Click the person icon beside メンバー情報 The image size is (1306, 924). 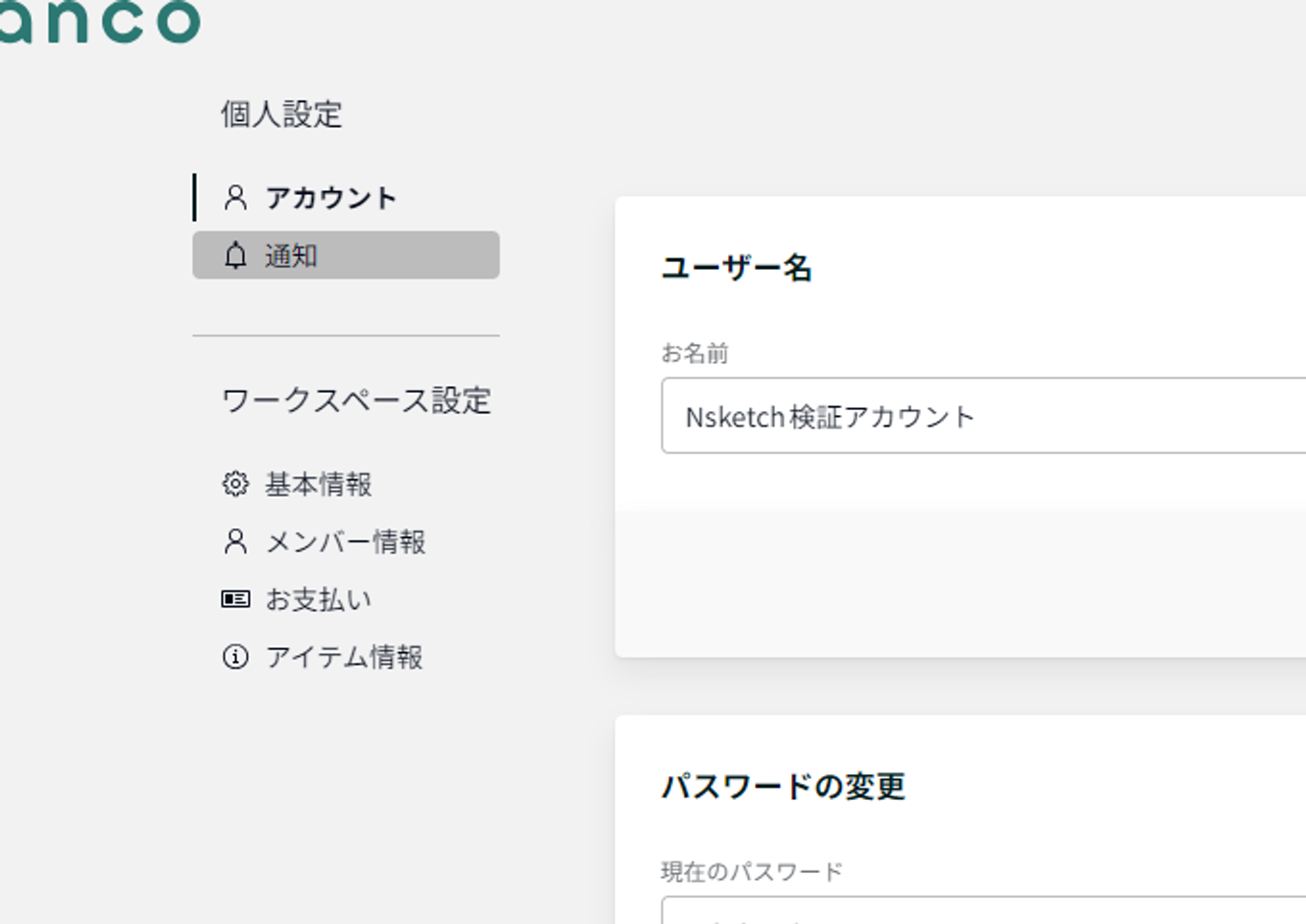pyautogui.click(x=235, y=542)
